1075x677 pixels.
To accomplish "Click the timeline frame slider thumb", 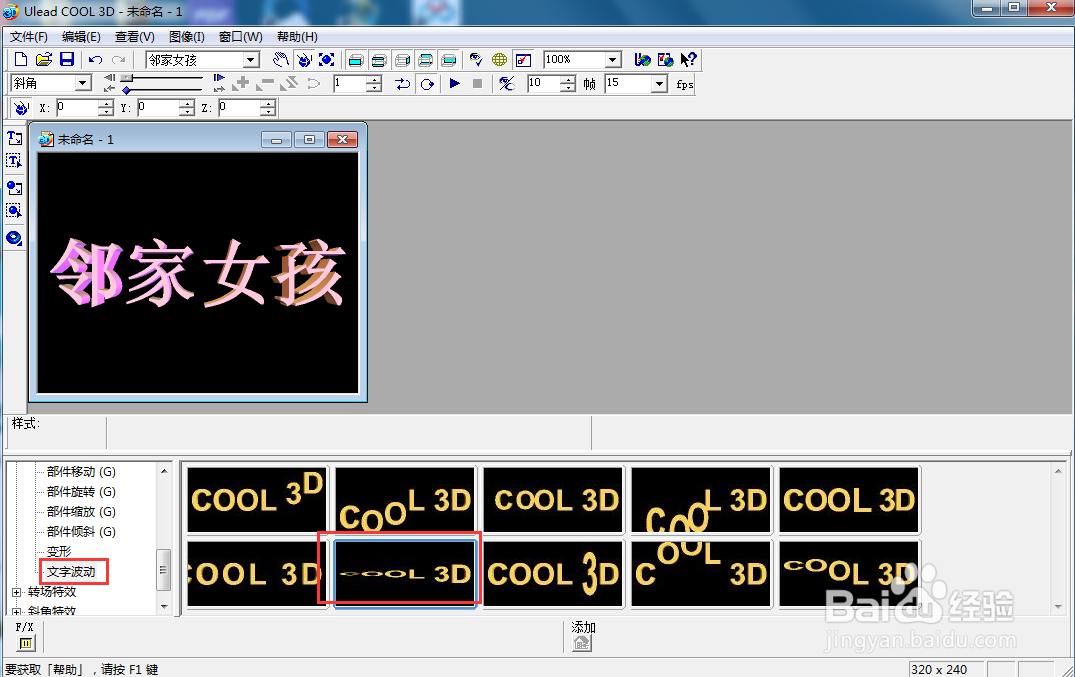I will coord(127,78).
